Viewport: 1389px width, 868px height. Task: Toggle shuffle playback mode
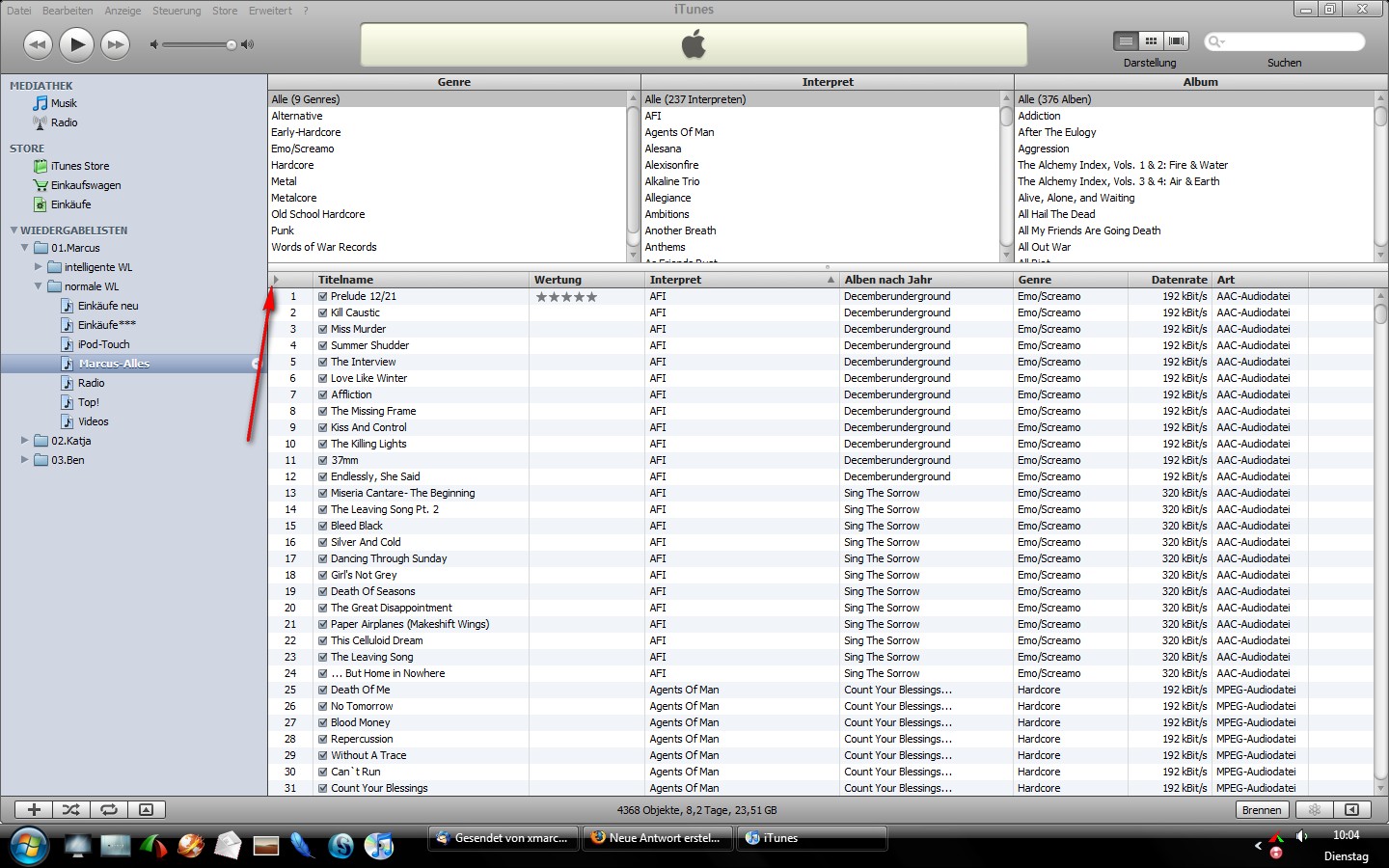[71, 810]
